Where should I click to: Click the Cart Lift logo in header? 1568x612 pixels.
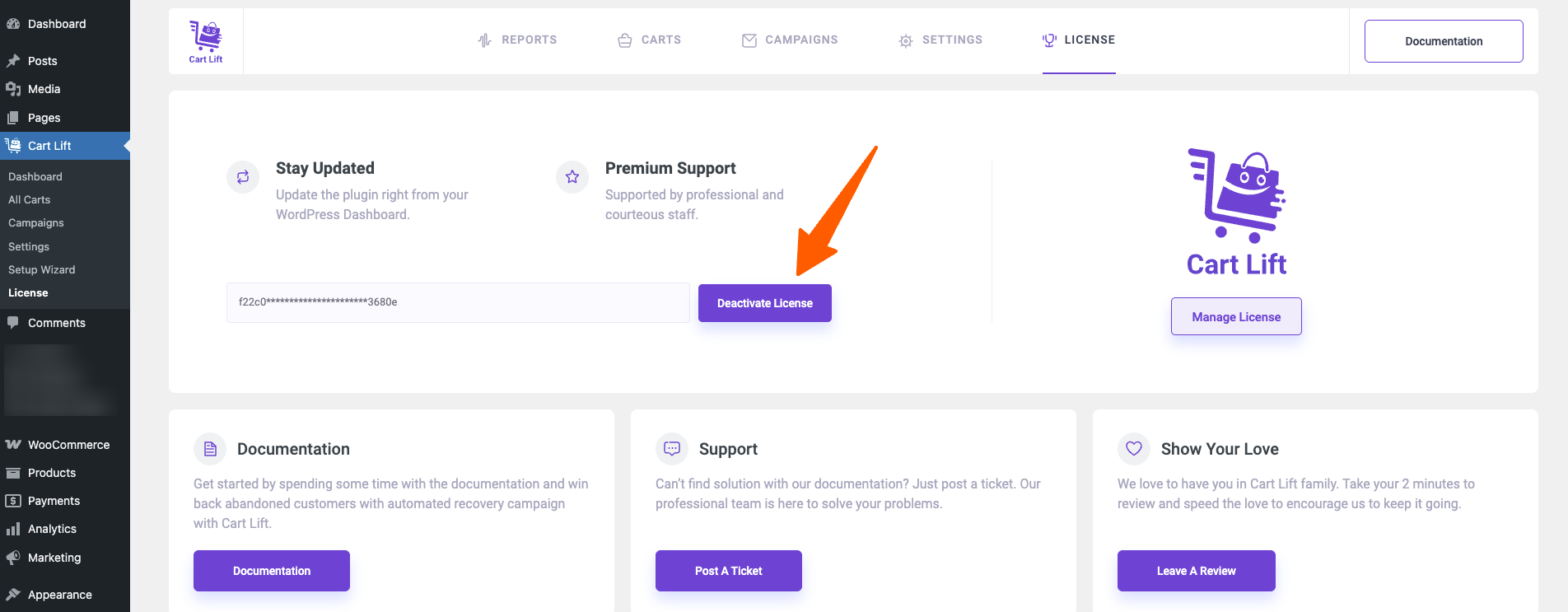click(x=206, y=41)
